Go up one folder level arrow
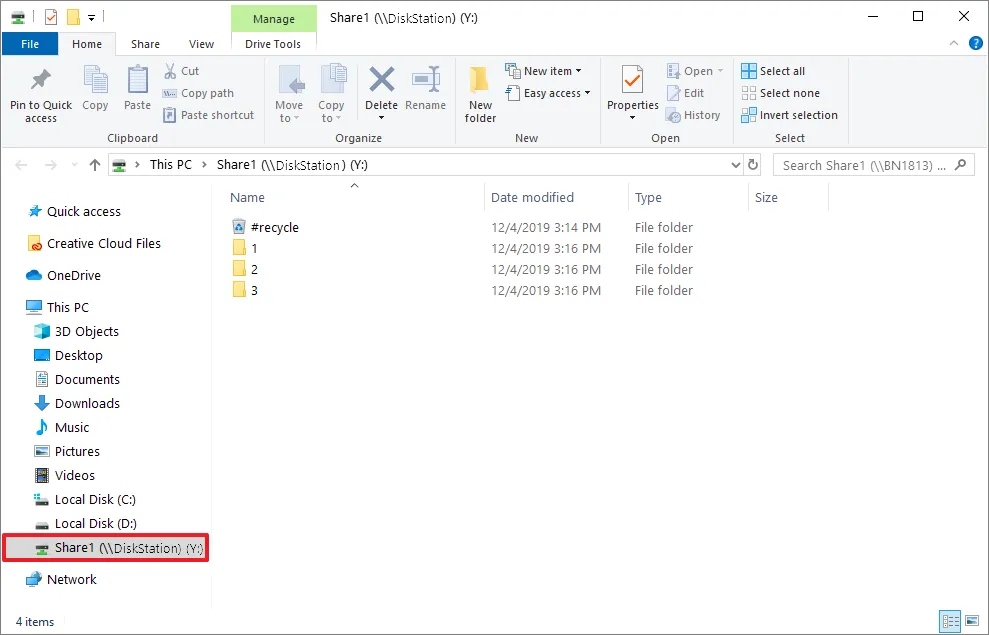989x635 pixels. 95,165
